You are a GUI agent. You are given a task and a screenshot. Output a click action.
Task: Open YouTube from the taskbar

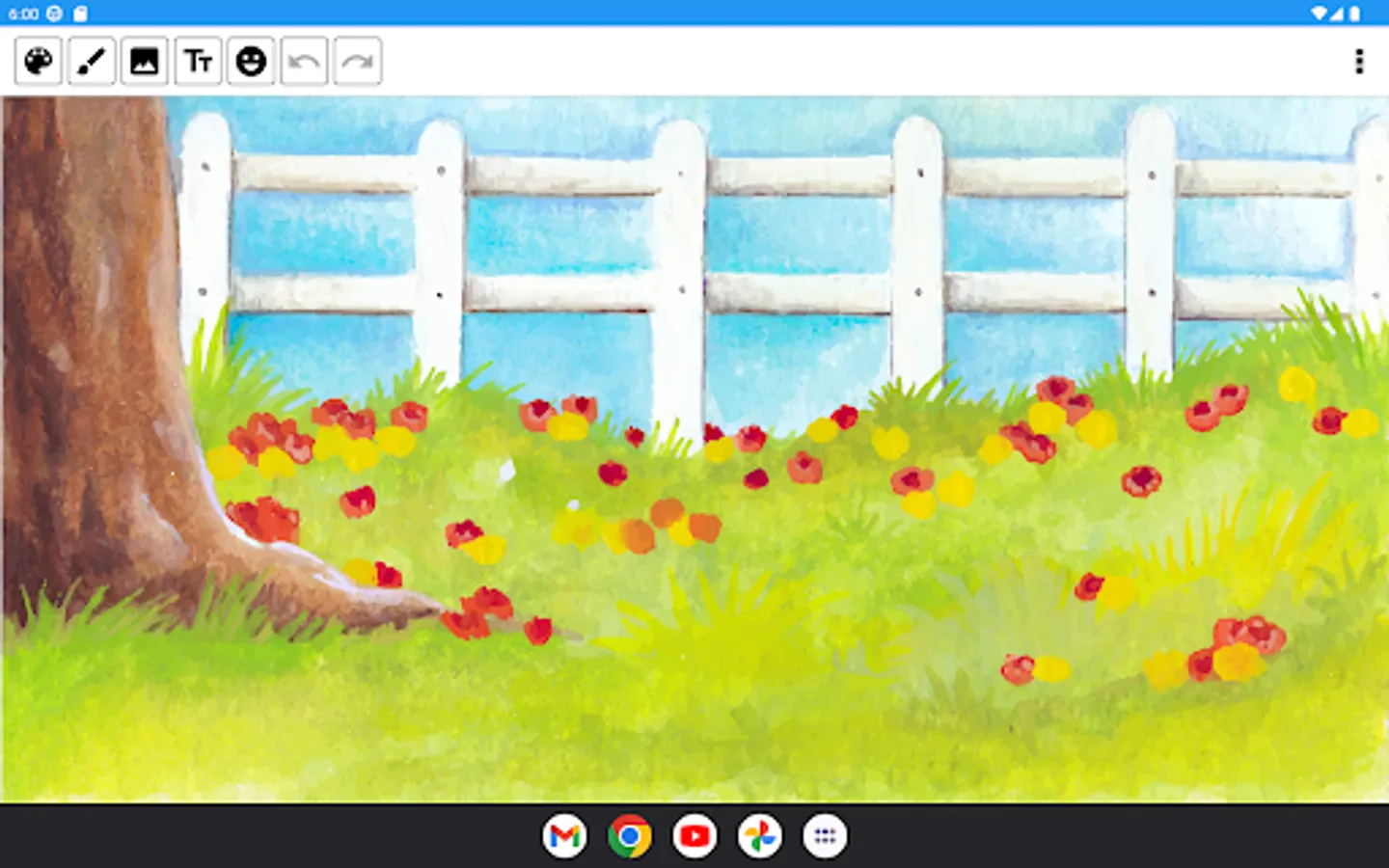pyautogui.click(x=694, y=836)
